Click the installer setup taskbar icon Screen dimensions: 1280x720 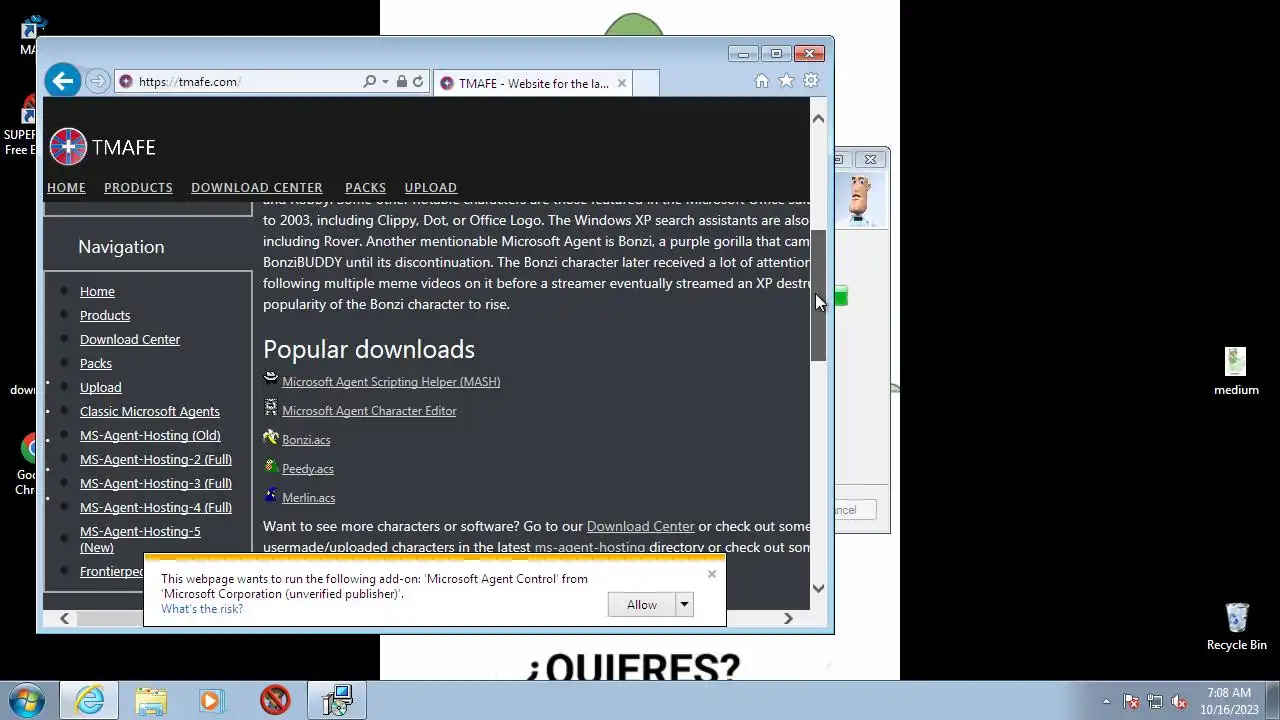pyautogui.click(x=337, y=700)
